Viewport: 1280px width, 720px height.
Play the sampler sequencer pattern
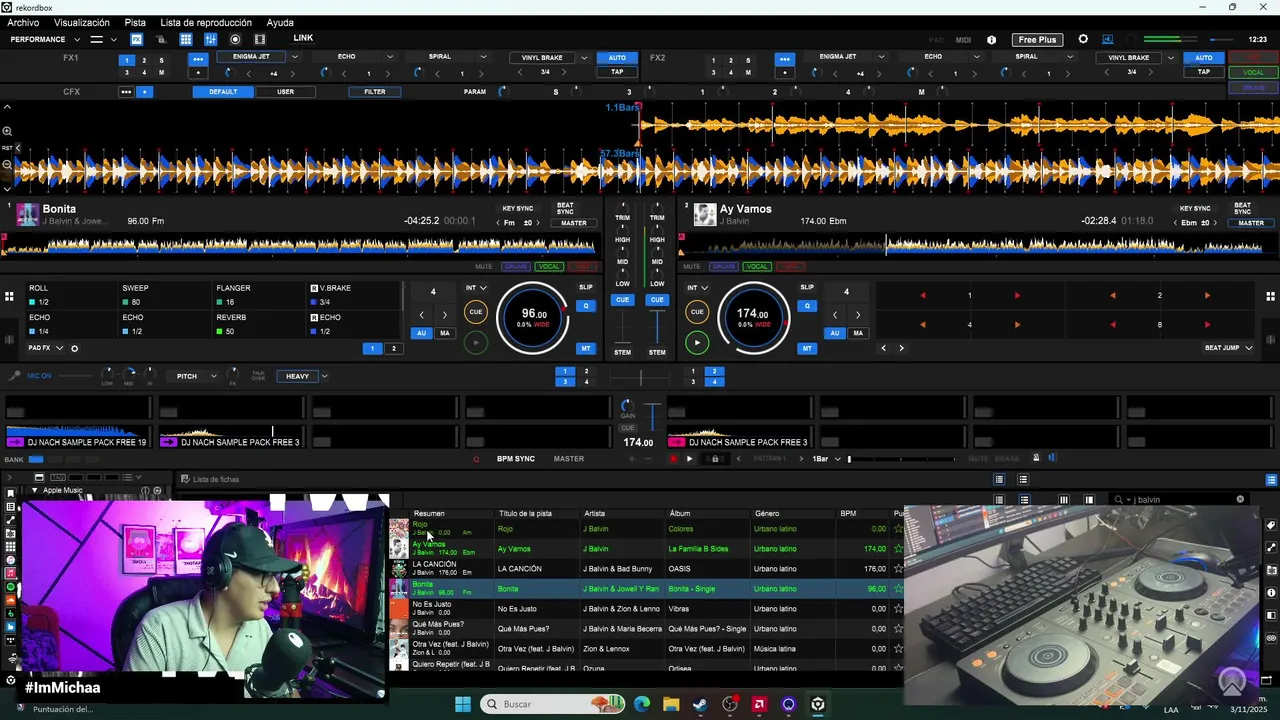(x=689, y=458)
